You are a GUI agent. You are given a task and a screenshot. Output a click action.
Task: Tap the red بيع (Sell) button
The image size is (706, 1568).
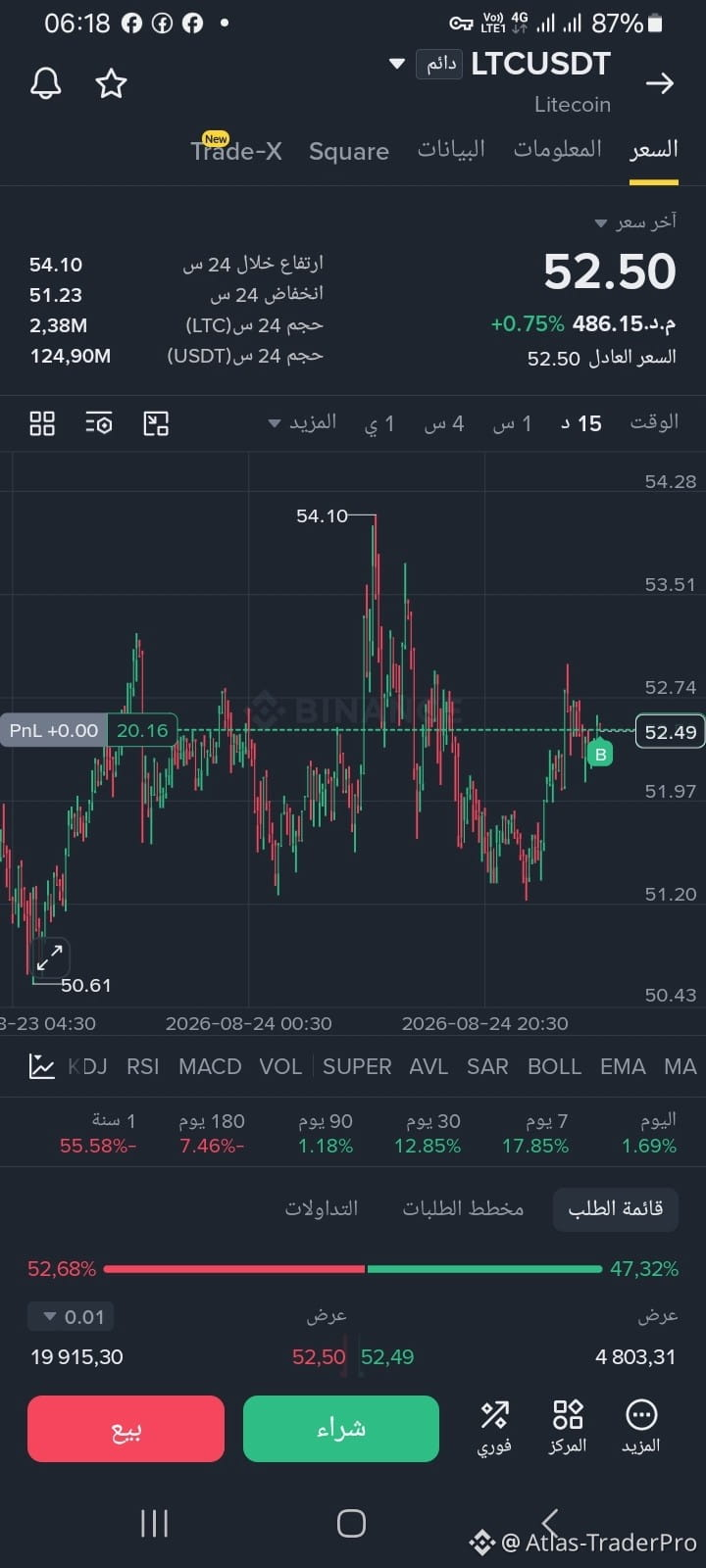pyautogui.click(x=126, y=1429)
